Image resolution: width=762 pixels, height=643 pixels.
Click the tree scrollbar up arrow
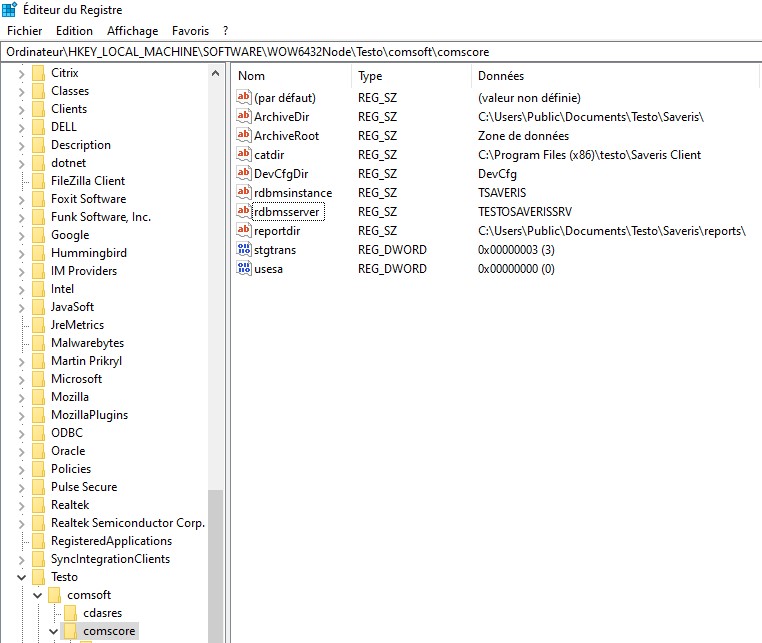click(x=216, y=73)
